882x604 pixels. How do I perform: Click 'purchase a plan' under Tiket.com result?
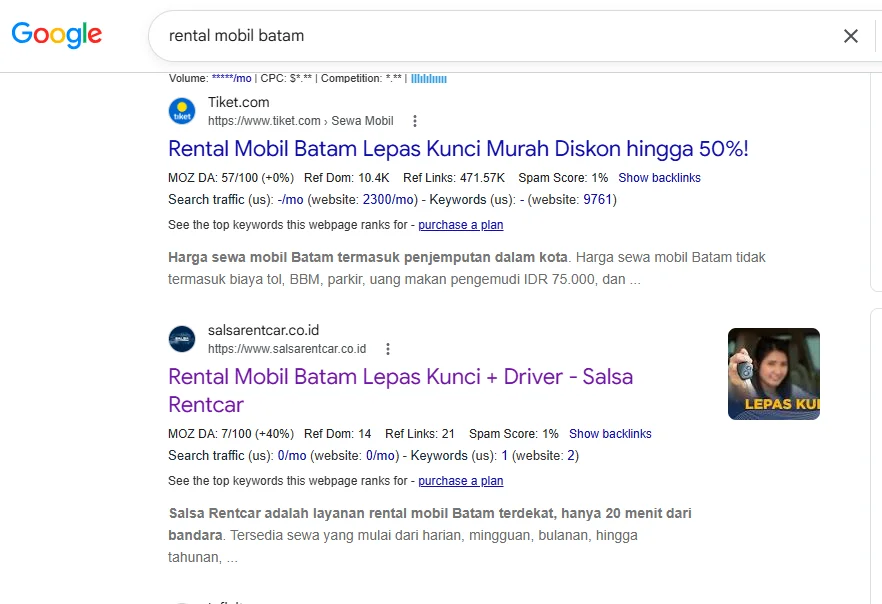pos(461,225)
